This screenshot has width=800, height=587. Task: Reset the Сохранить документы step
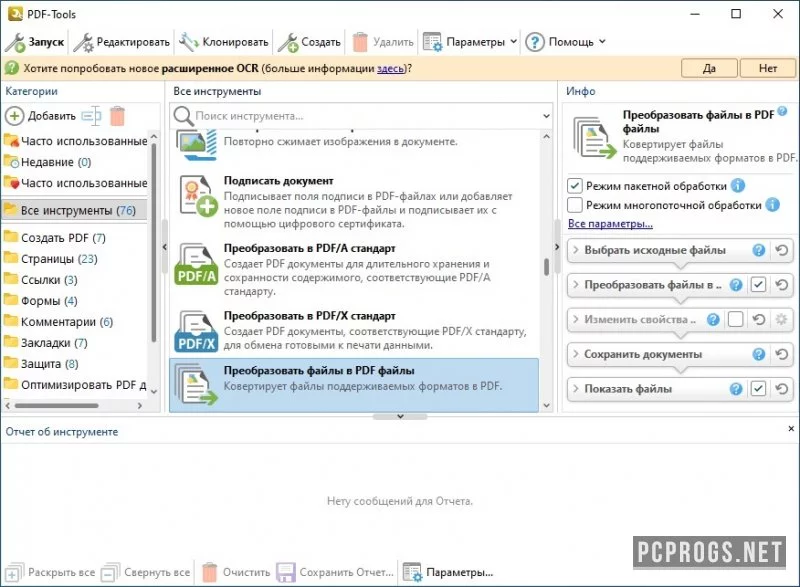click(x=782, y=354)
